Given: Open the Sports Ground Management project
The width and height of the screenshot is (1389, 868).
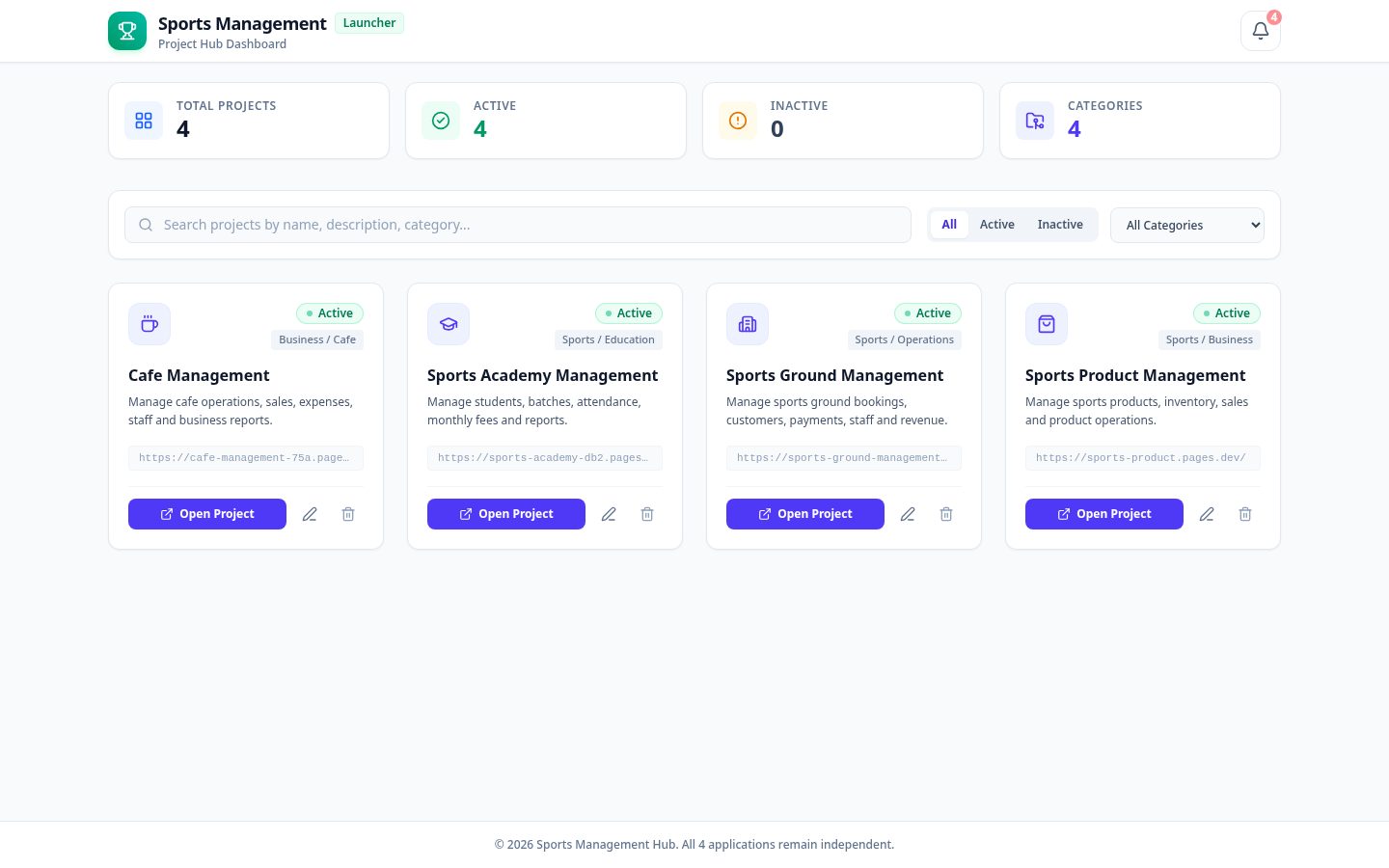Looking at the screenshot, I should (805, 514).
